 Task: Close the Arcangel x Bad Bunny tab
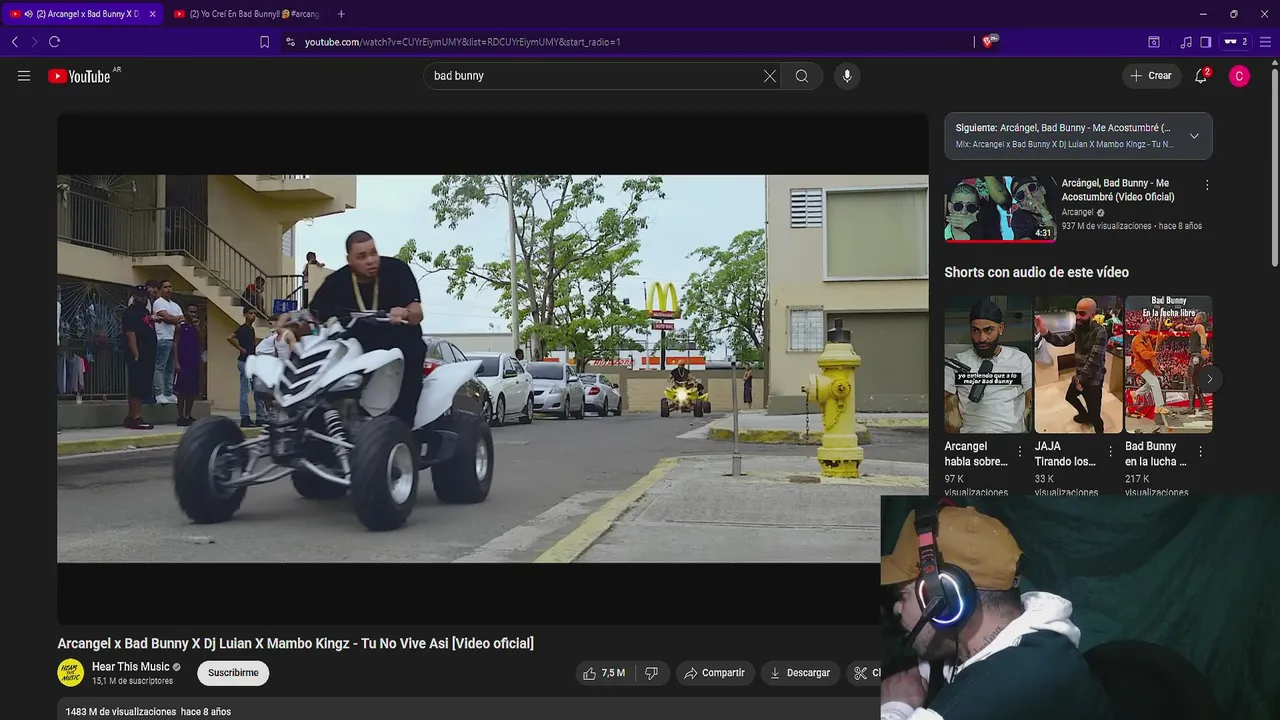[152, 14]
